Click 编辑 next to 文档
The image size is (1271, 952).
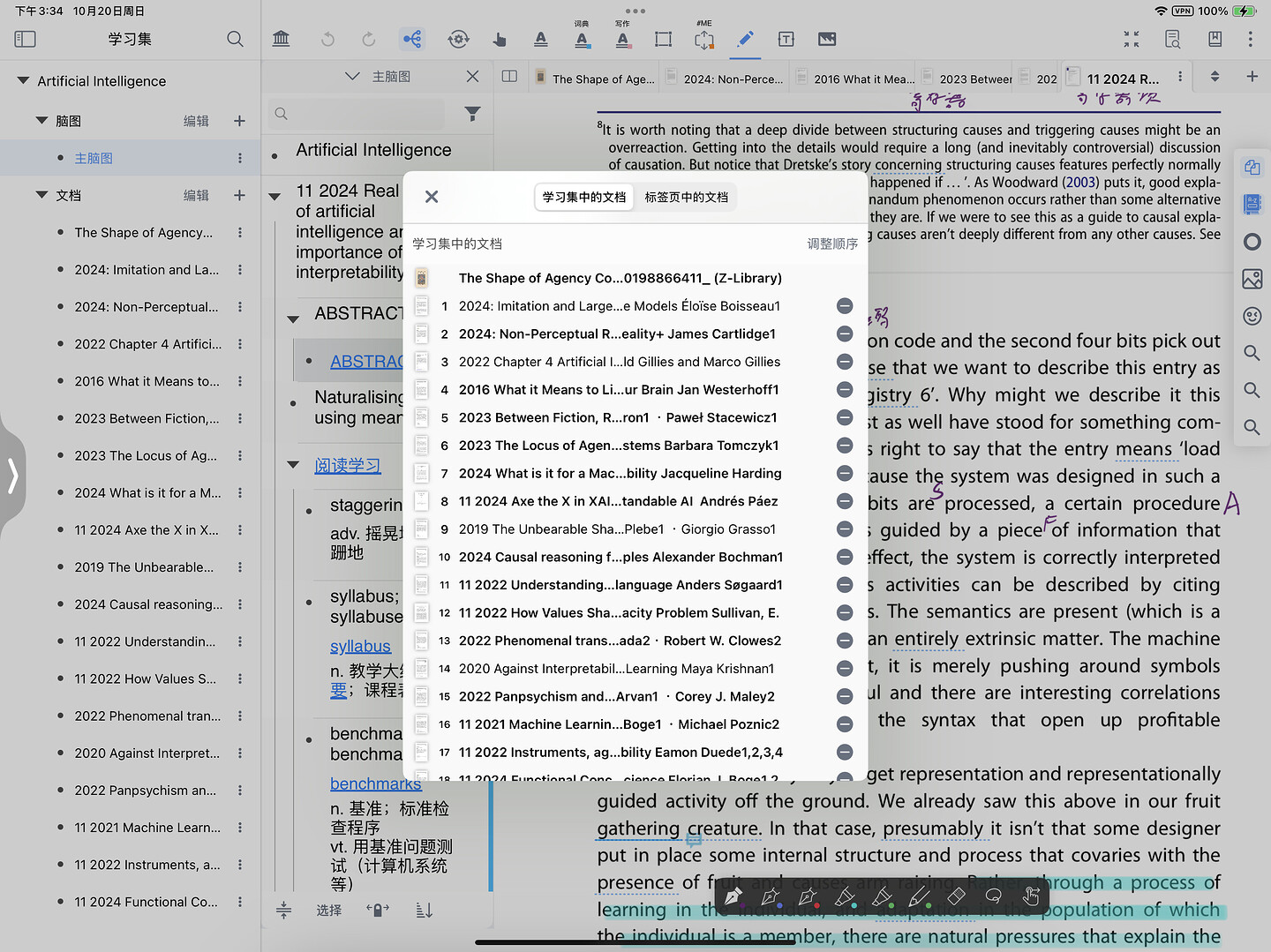tap(196, 195)
